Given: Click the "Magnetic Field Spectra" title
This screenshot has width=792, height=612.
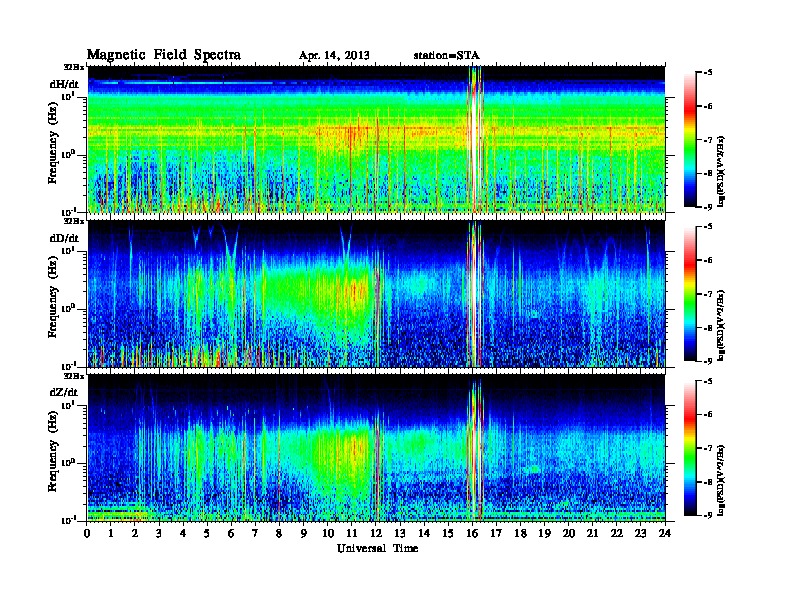Looking at the screenshot, I should 164,55.
